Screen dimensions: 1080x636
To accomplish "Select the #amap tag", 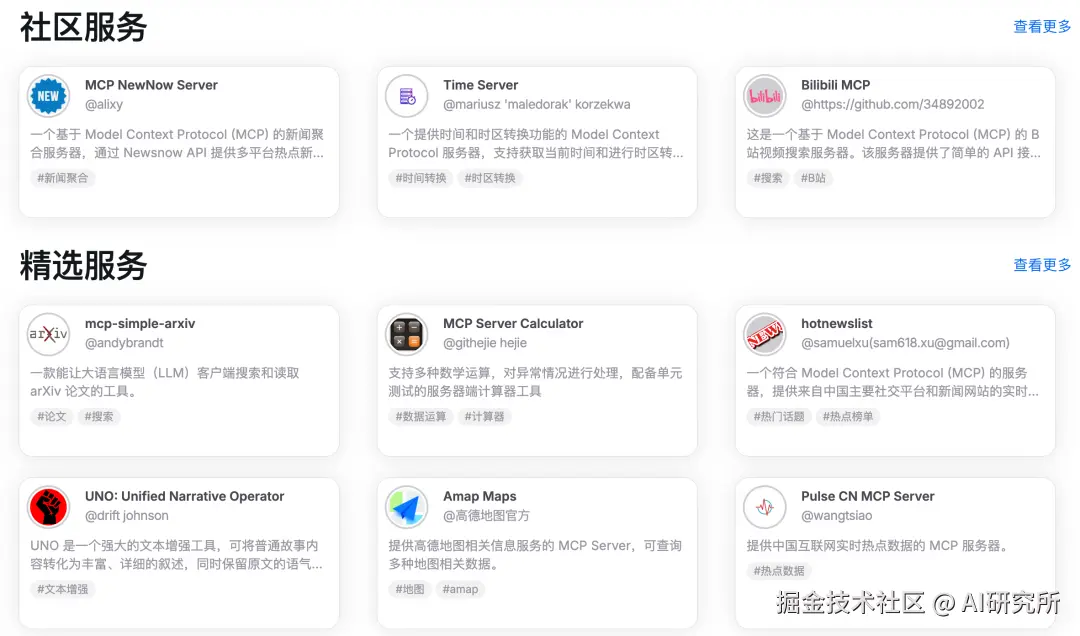I will pos(460,589).
